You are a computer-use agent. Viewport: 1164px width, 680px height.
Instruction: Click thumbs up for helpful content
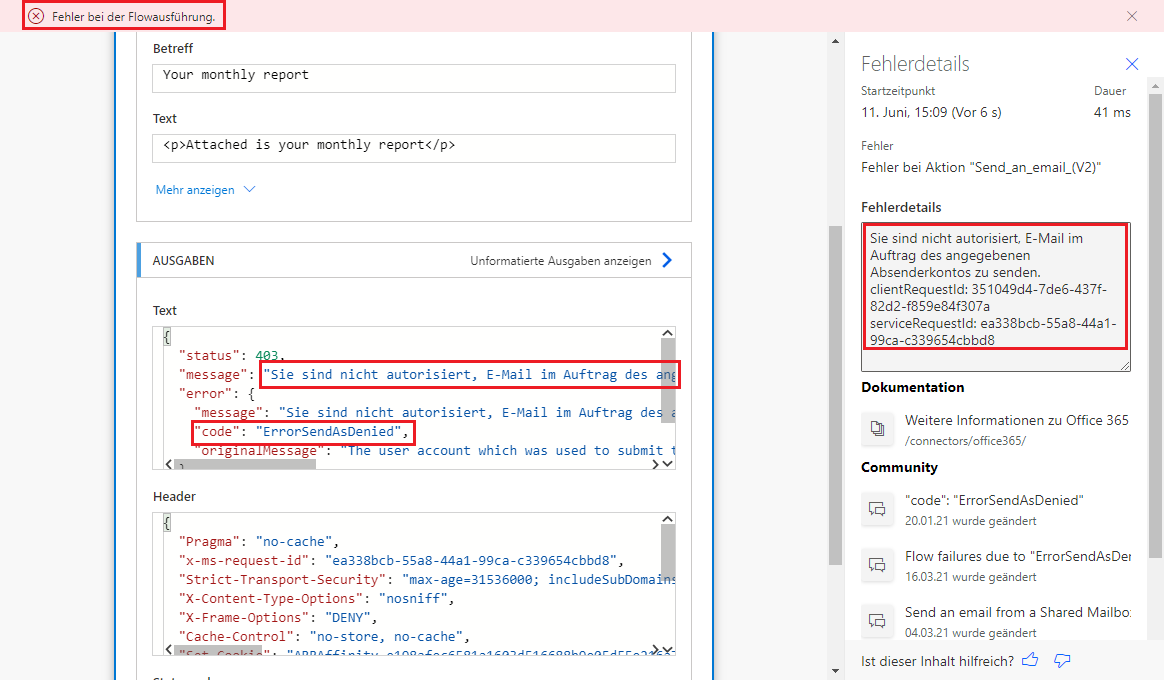coord(1030,660)
